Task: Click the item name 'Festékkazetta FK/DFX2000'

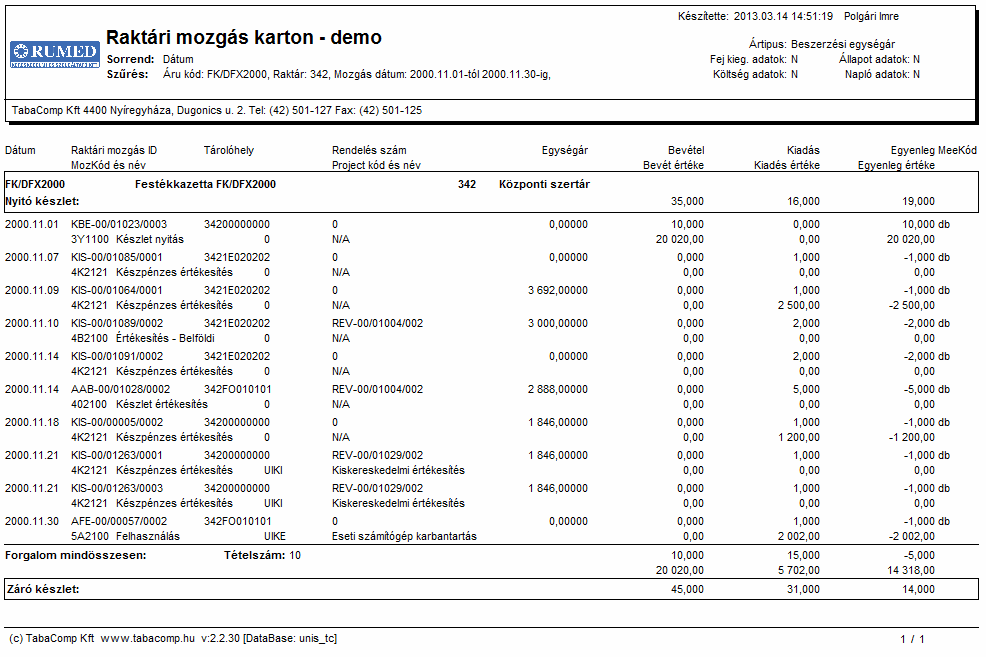Action: [x=206, y=184]
